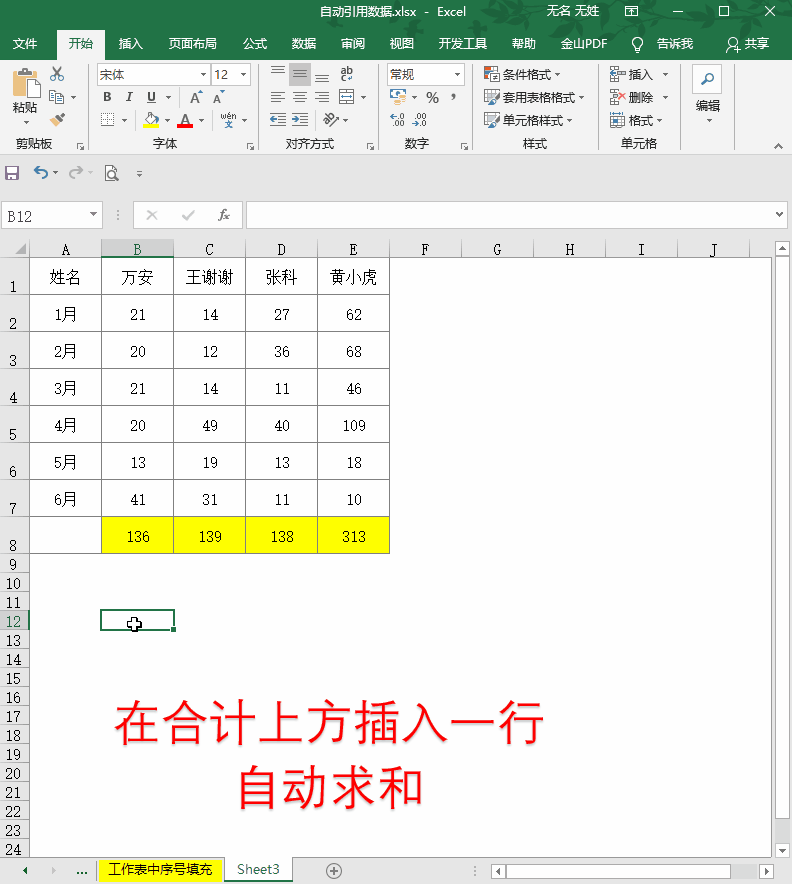Increase indent
Image resolution: width=792 pixels, height=884 pixels.
click(300, 120)
